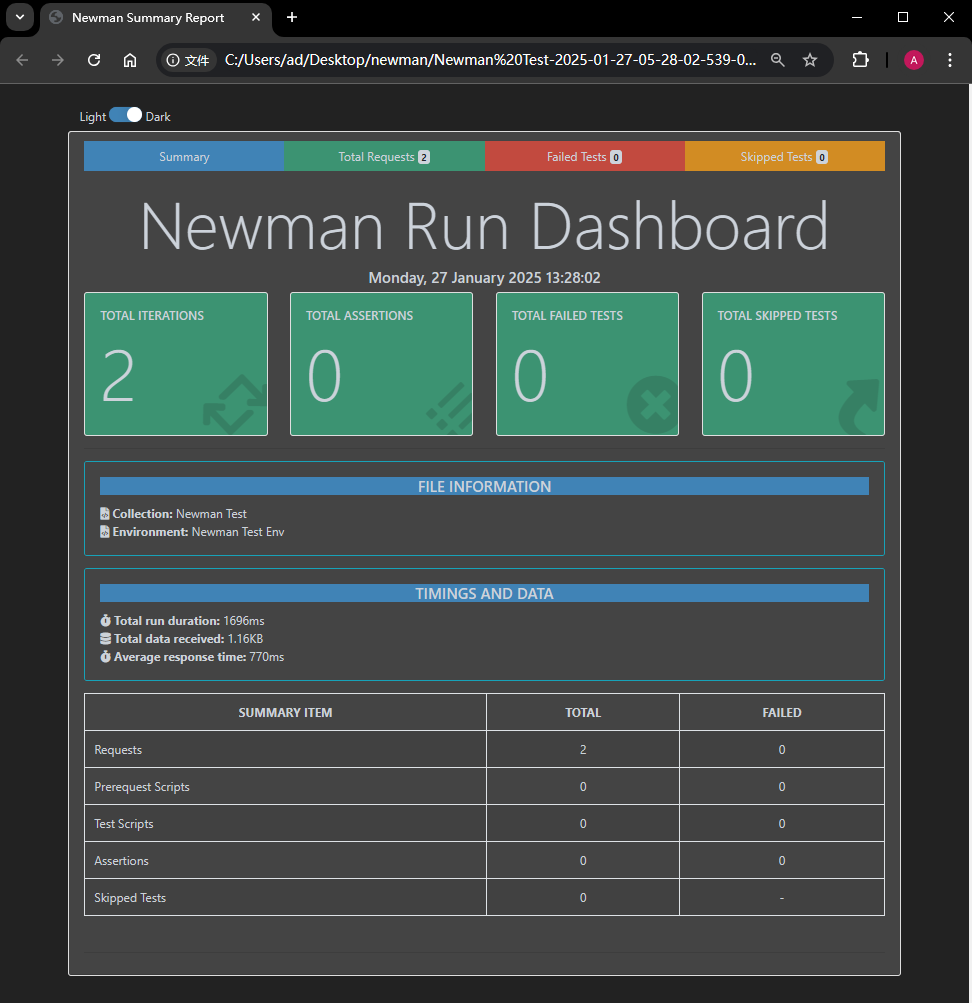972x1003 pixels.
Task: Click the Light label beside the switch
Action: tap(93, 117)
